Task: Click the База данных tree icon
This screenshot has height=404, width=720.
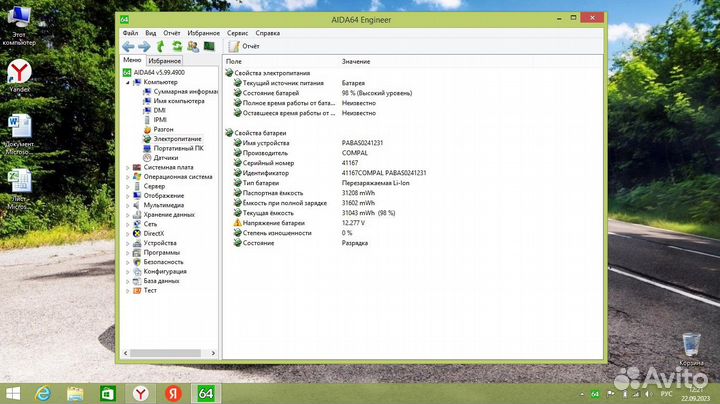Action: 137,281
